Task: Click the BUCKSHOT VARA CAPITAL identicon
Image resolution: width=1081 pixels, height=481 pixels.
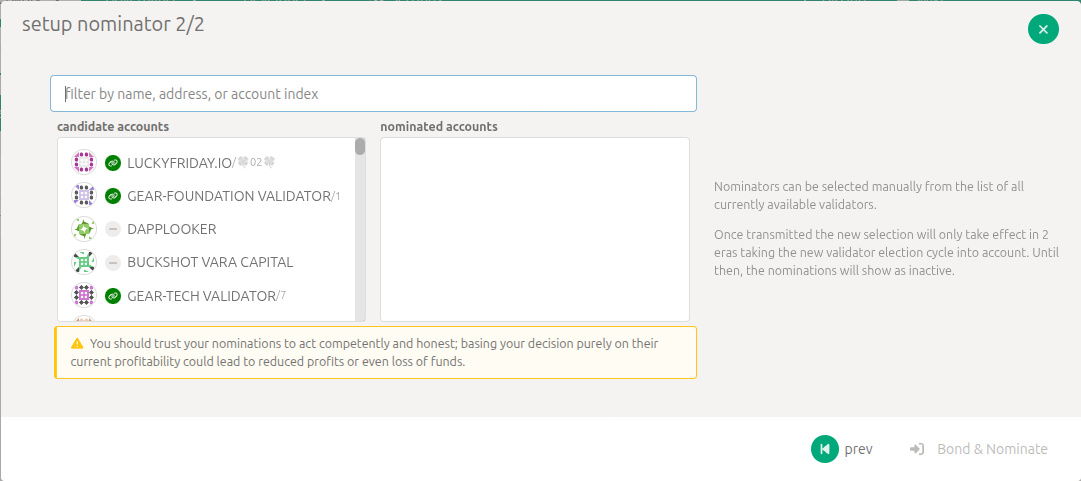Action: pyautogui.click(x=84, y=262)
